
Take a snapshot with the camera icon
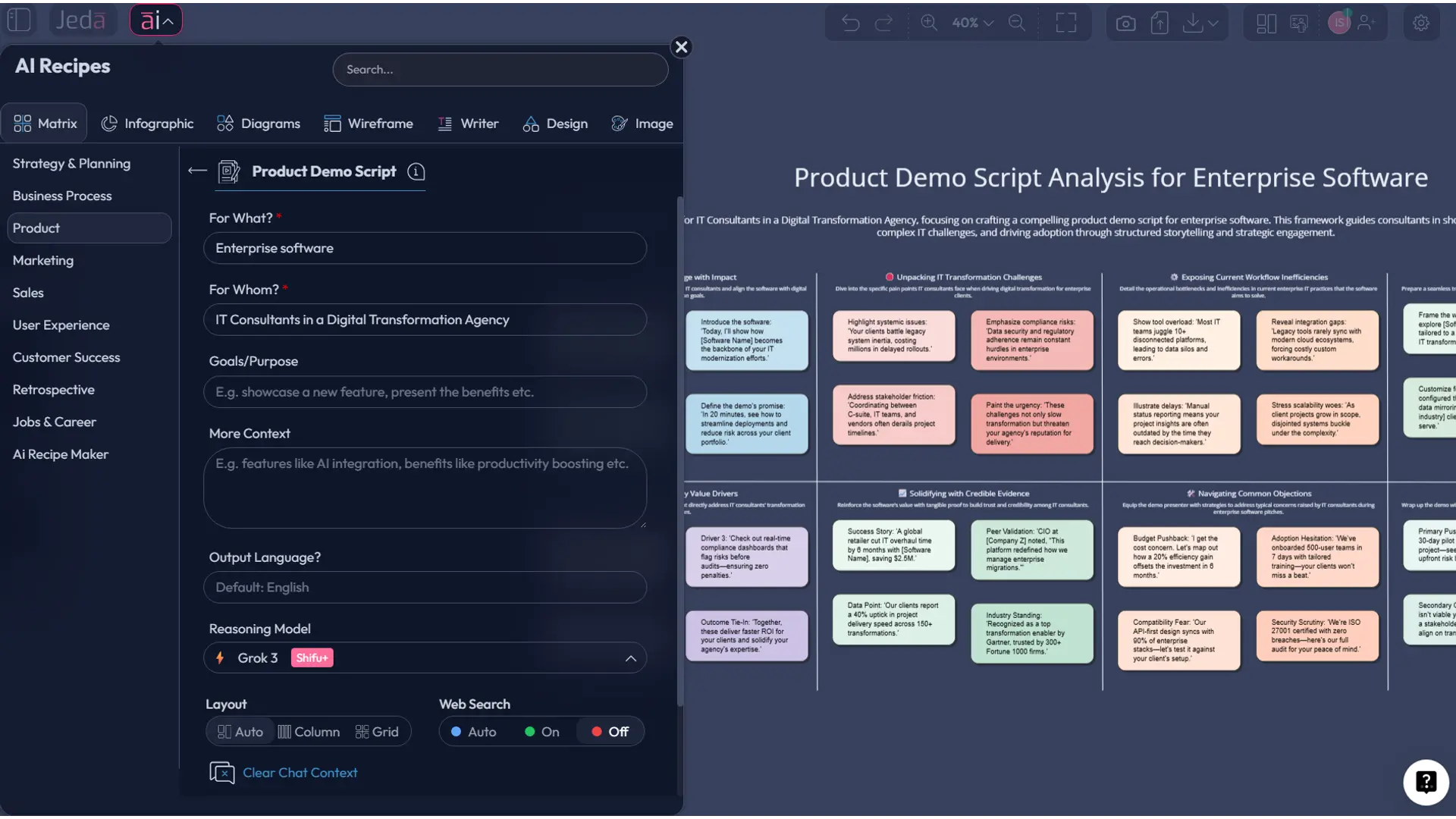pos(1125,22)
